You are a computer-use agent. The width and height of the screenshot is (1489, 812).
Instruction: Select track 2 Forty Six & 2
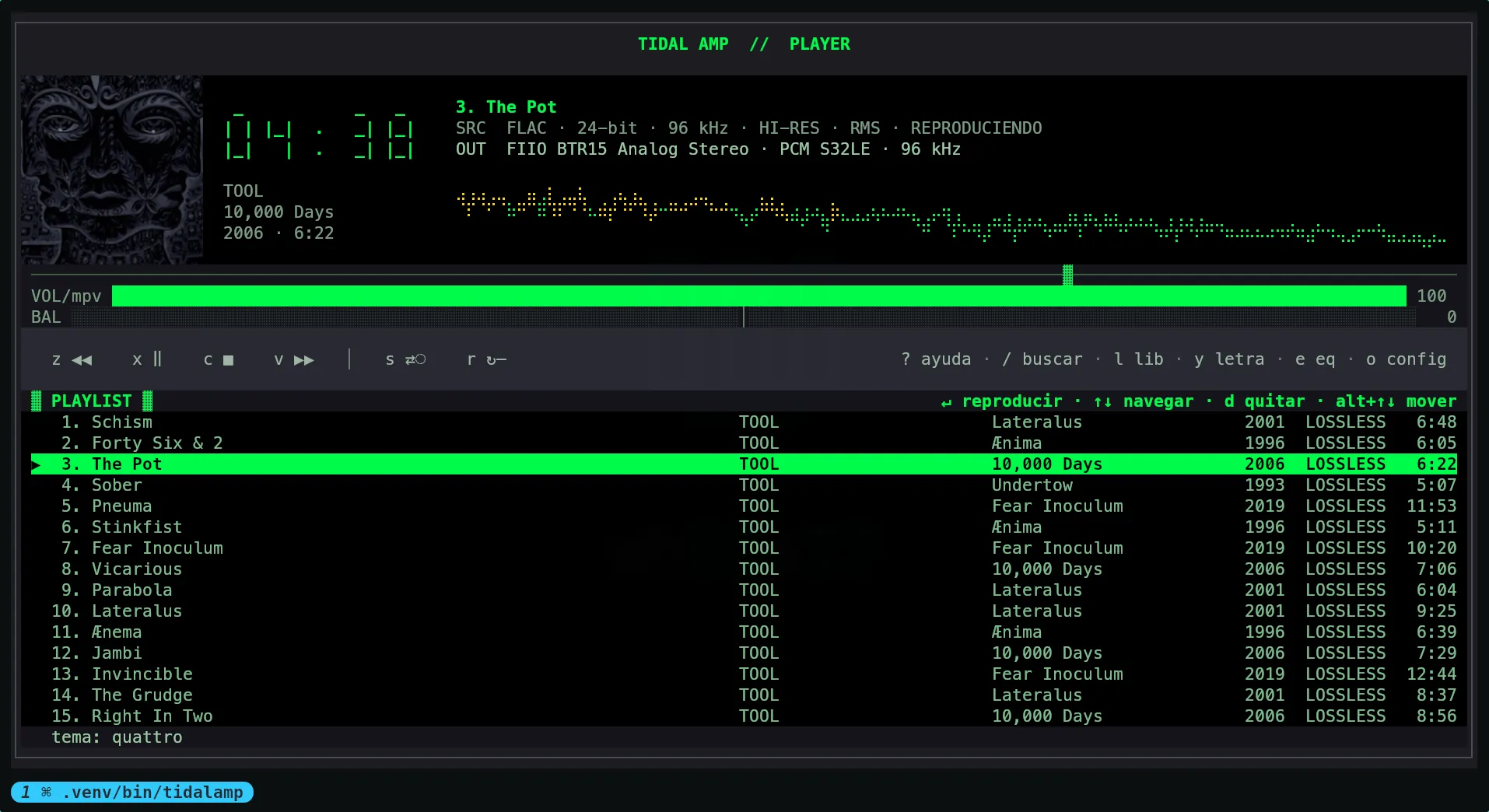(744, 443)
